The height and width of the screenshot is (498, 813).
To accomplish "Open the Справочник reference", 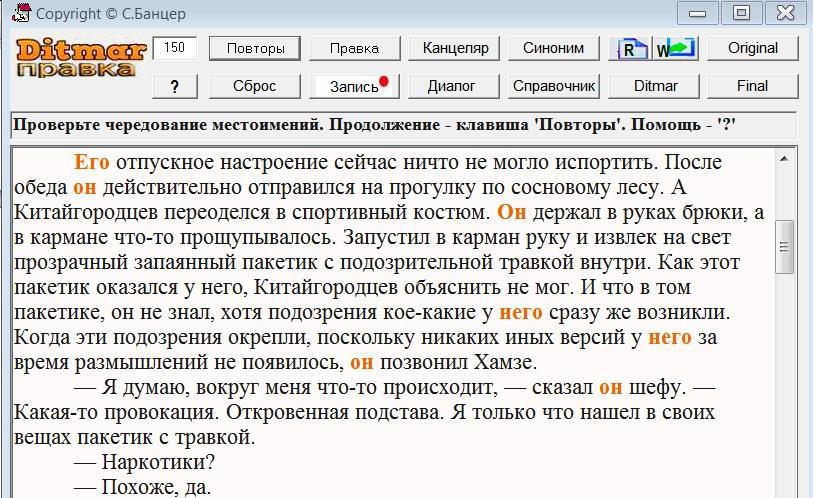I will click(x=554, y=86).
